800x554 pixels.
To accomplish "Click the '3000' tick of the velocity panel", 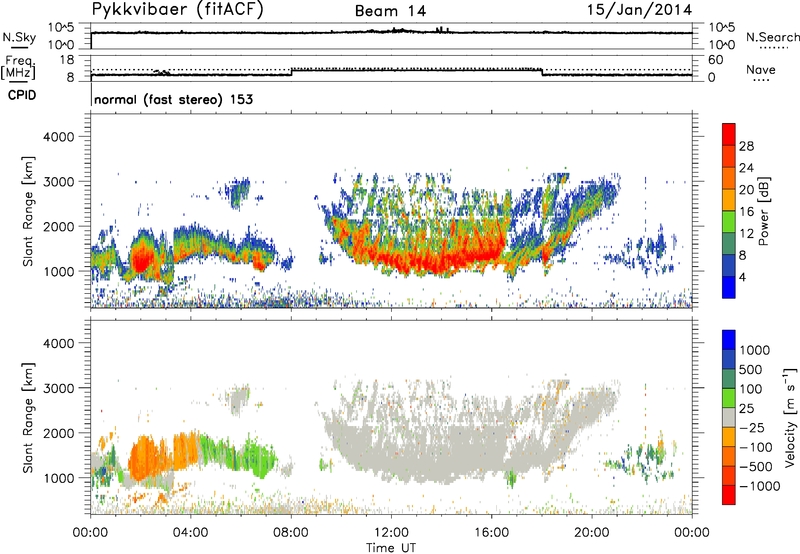I will click(x=58, y=388).
